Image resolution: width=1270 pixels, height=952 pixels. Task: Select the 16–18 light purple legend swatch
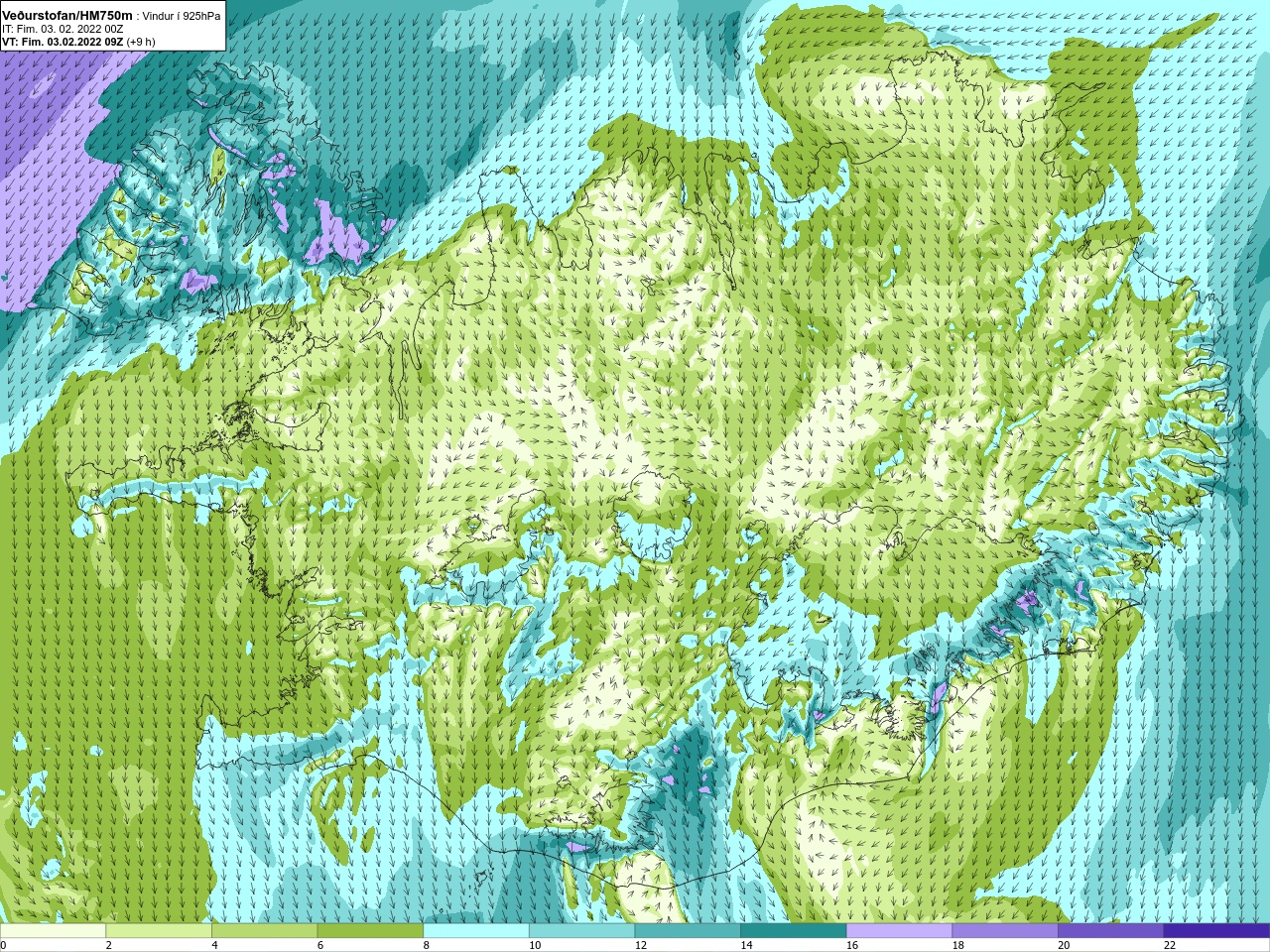[899, 930]
